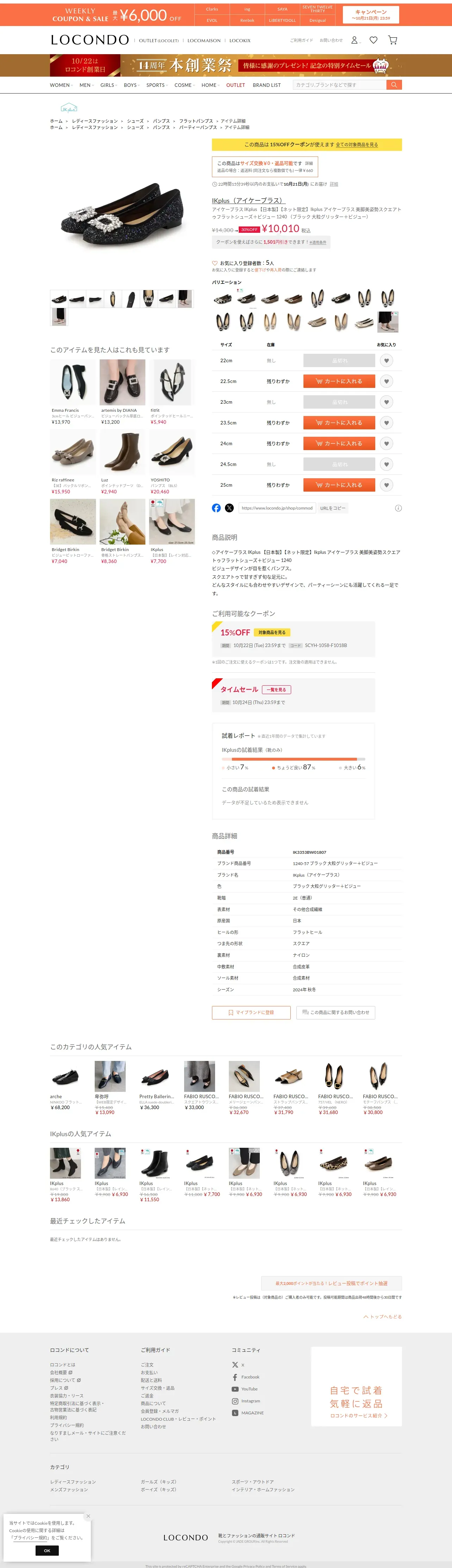Favorite the 22.5cm size with its heart
The height and width of the screenshot is (1568, 452).
click(x=386, y=381)
